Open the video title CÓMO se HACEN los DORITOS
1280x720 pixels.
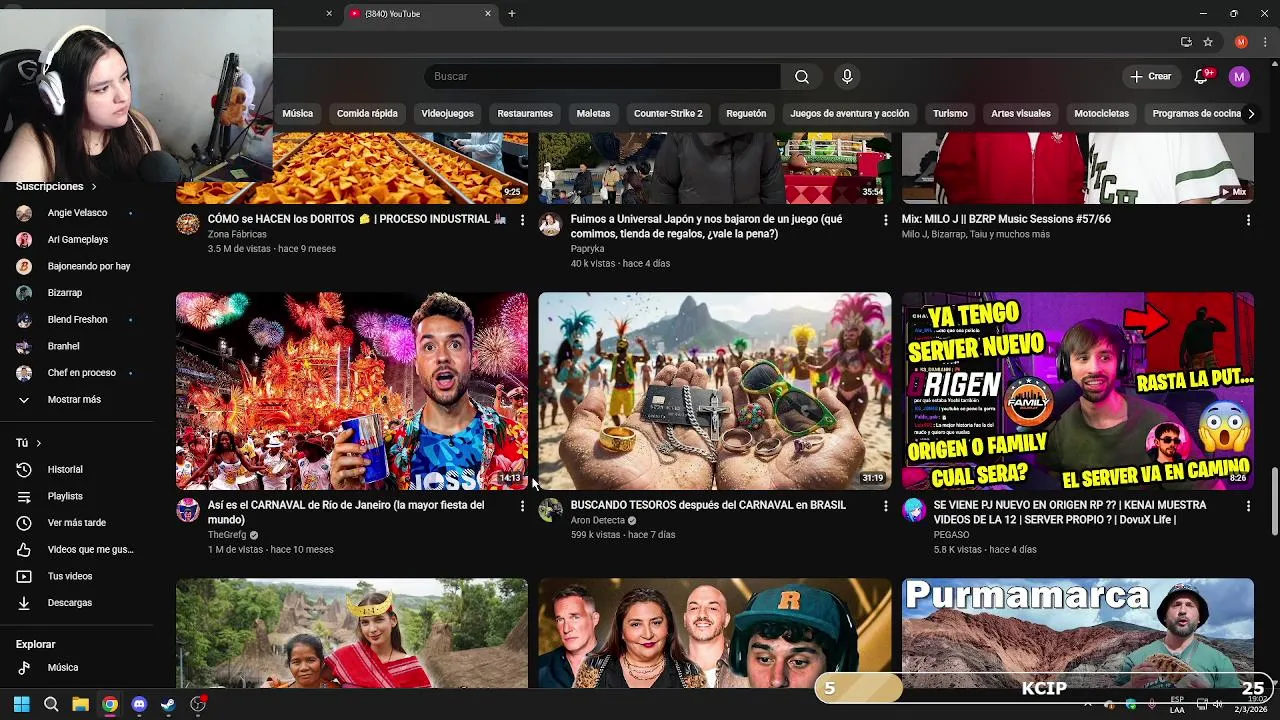[357, 219]
